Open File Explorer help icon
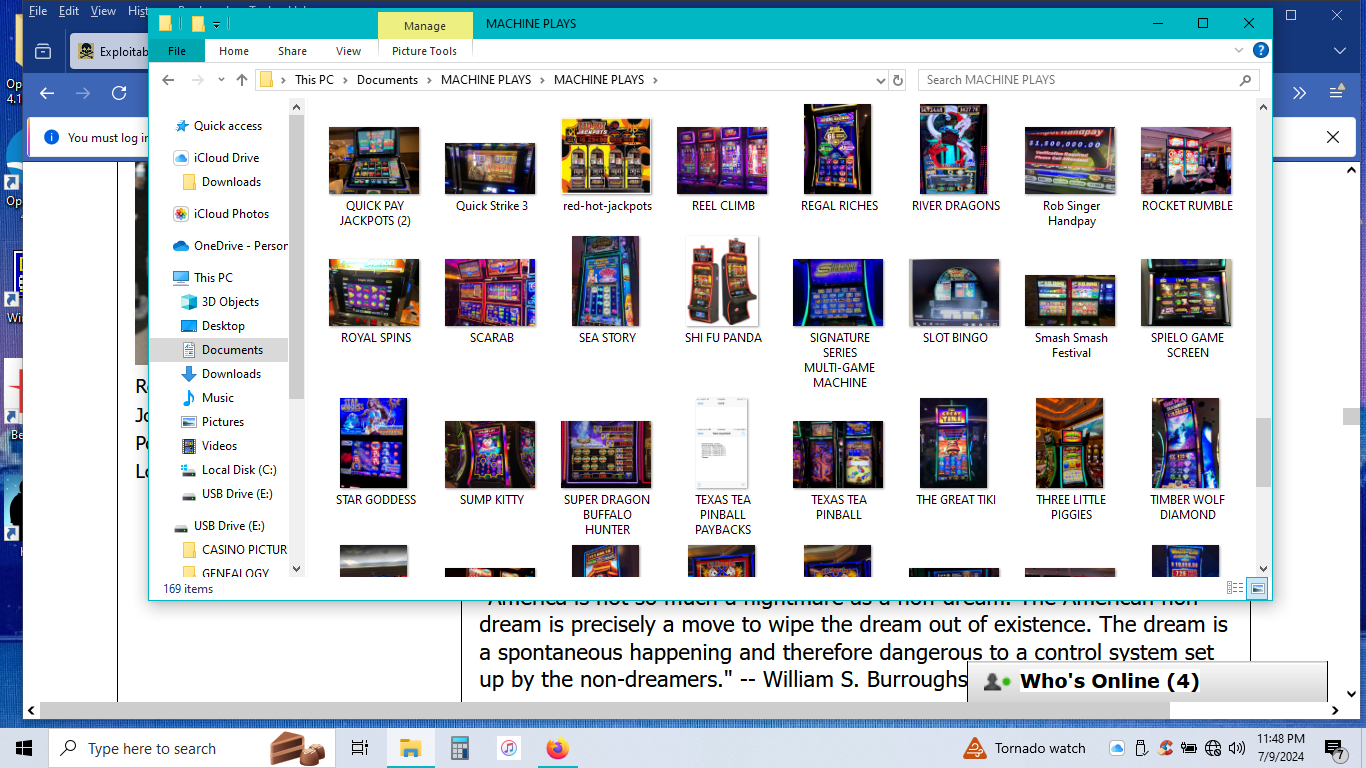 tap(1261, 51)
